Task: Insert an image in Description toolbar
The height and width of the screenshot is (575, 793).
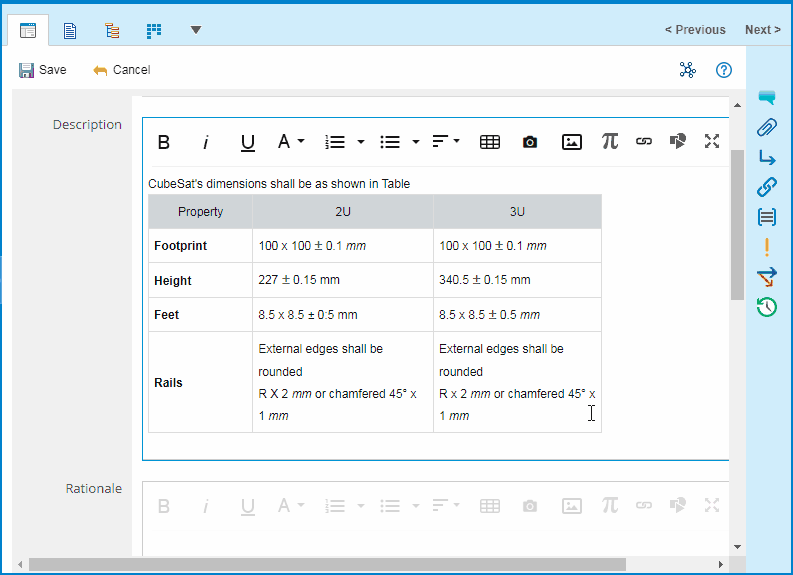Action: [571, 142]
